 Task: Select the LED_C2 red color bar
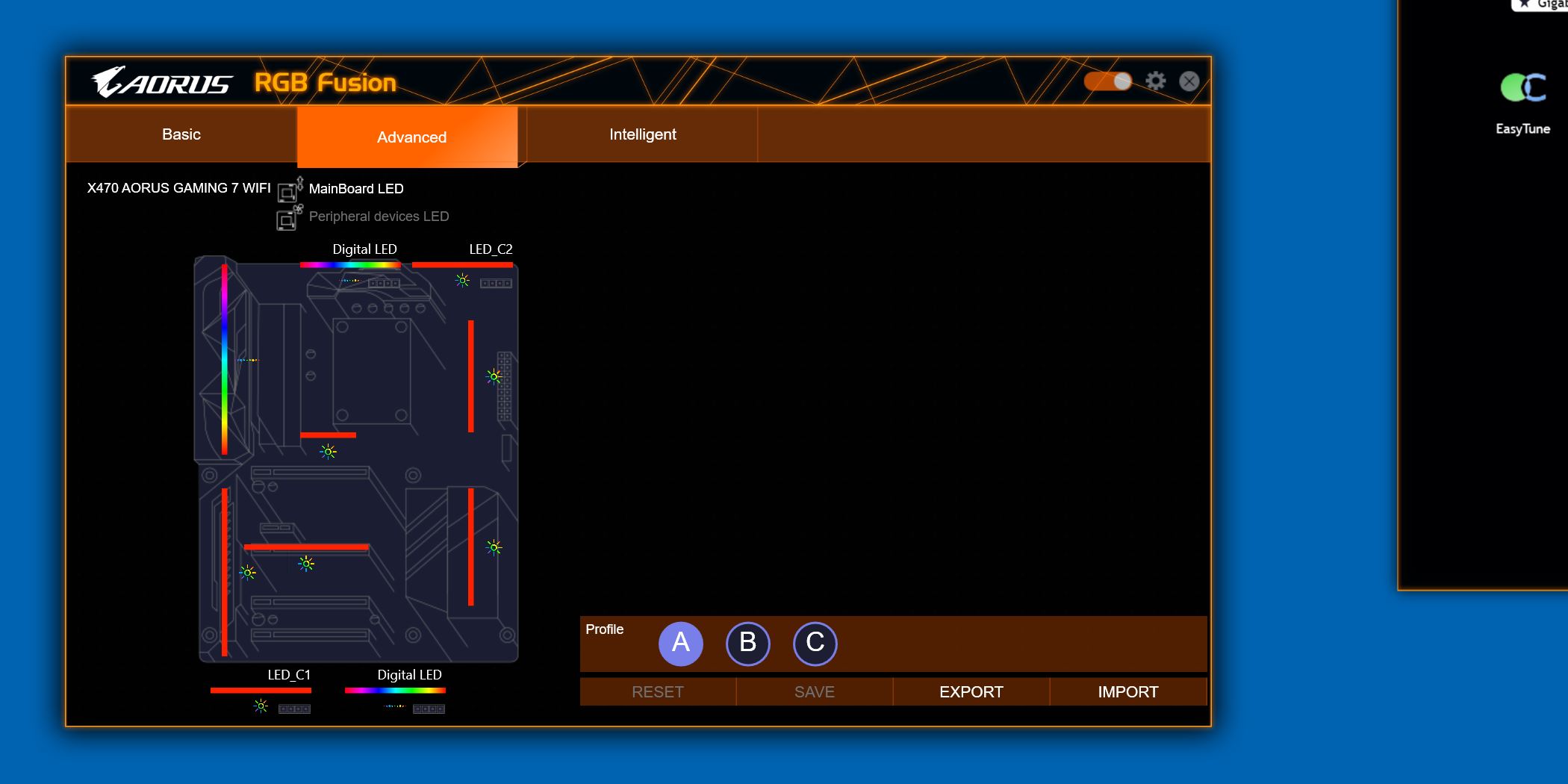pyautogui.click(x=462, y=265)
